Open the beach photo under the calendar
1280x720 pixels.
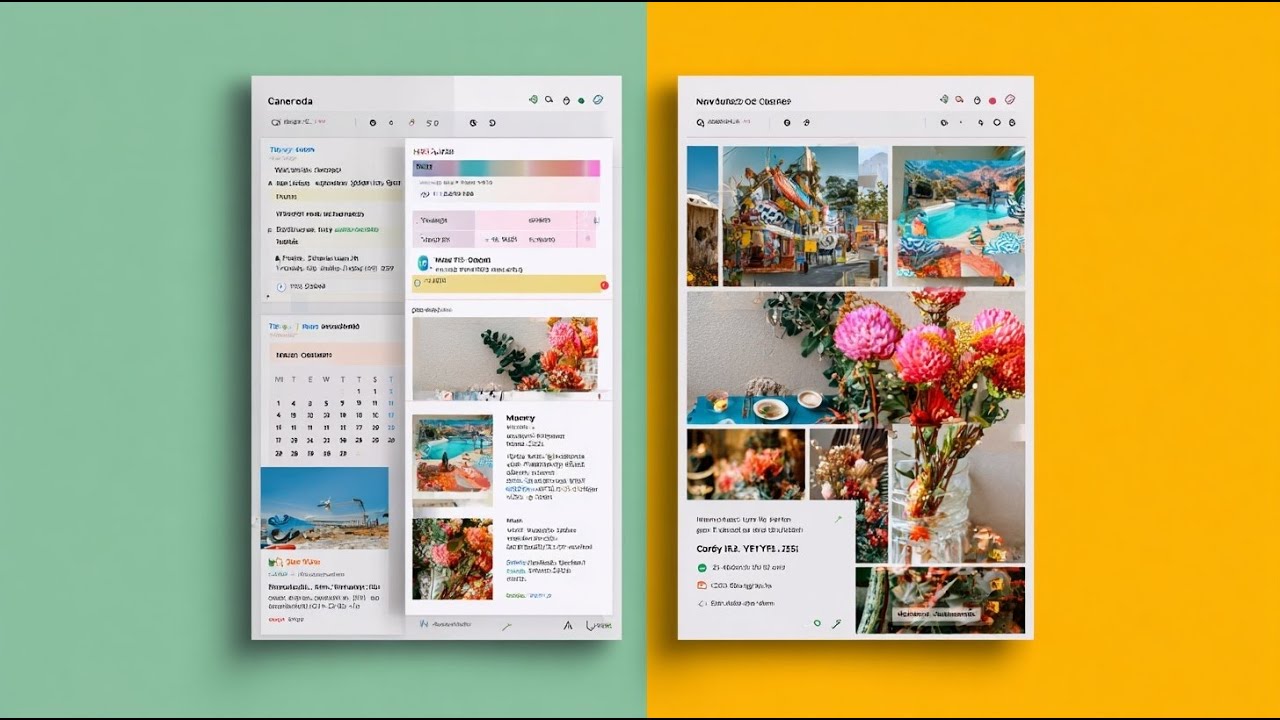(x=324, y=508)
